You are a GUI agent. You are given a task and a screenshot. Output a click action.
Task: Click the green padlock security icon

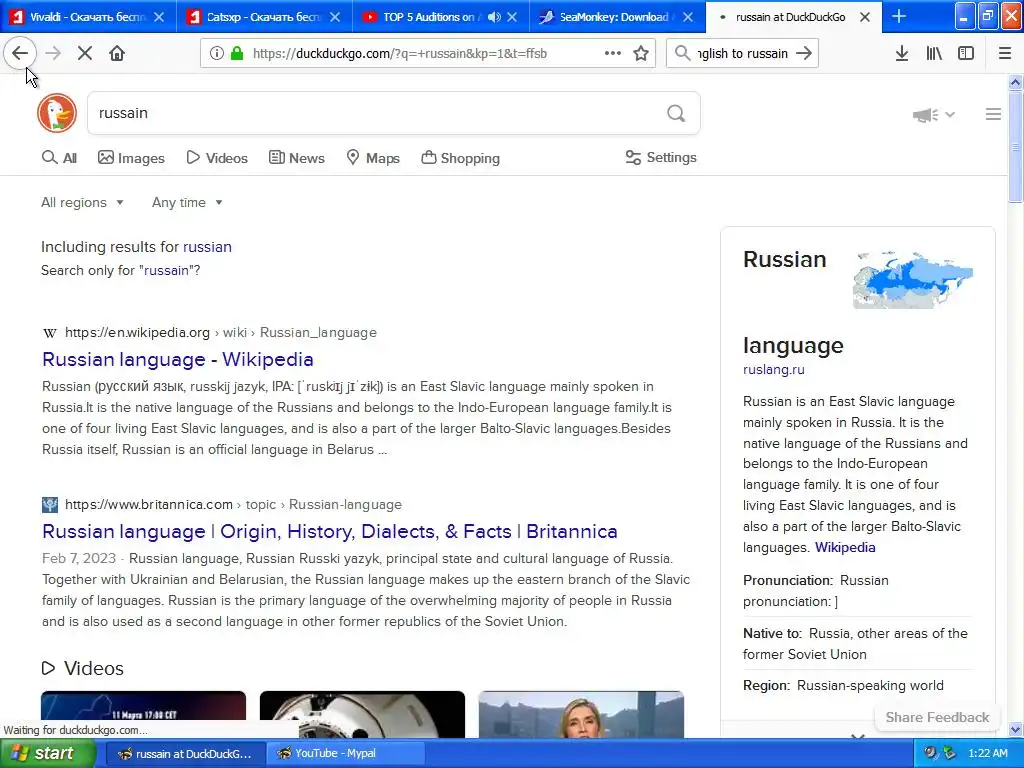click(x=237, y=53)
